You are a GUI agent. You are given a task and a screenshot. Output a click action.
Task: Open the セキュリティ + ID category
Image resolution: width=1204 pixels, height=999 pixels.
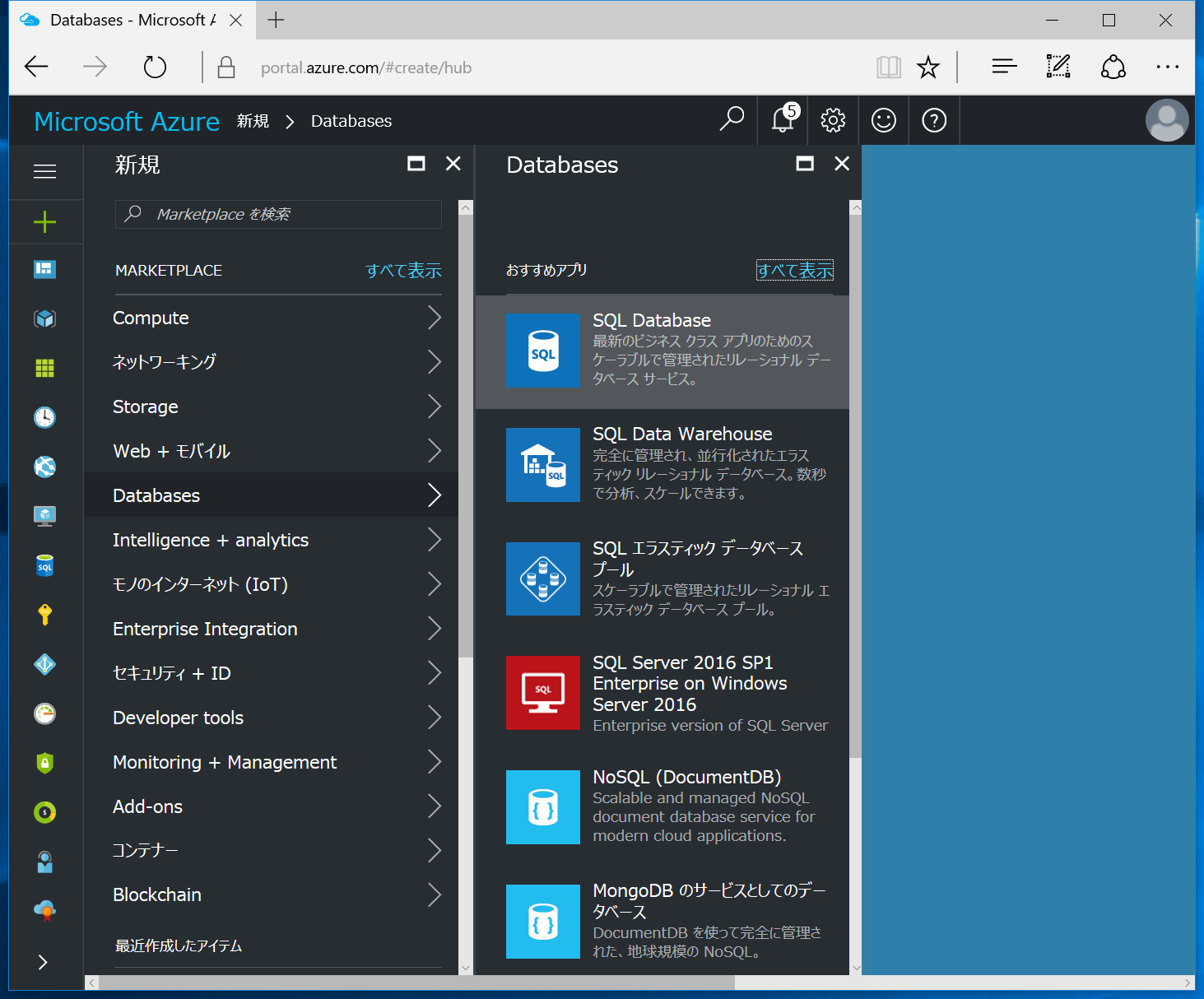coord(271,673)
